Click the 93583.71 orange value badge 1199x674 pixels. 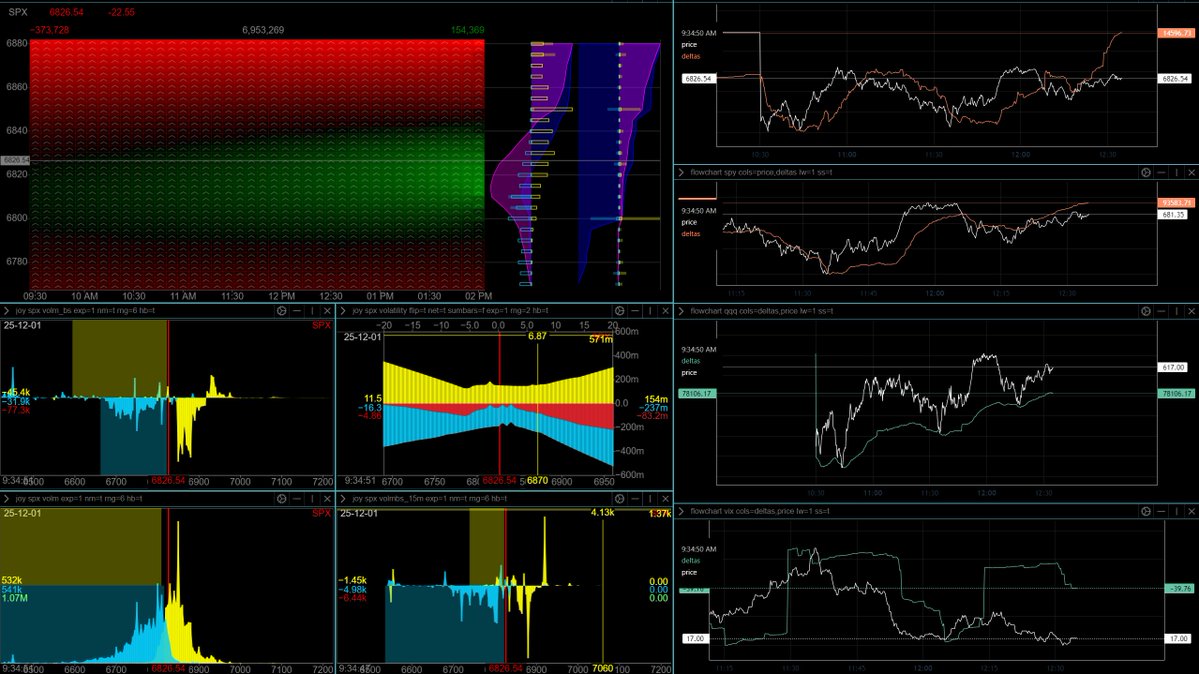click(x=1176, y=203)
